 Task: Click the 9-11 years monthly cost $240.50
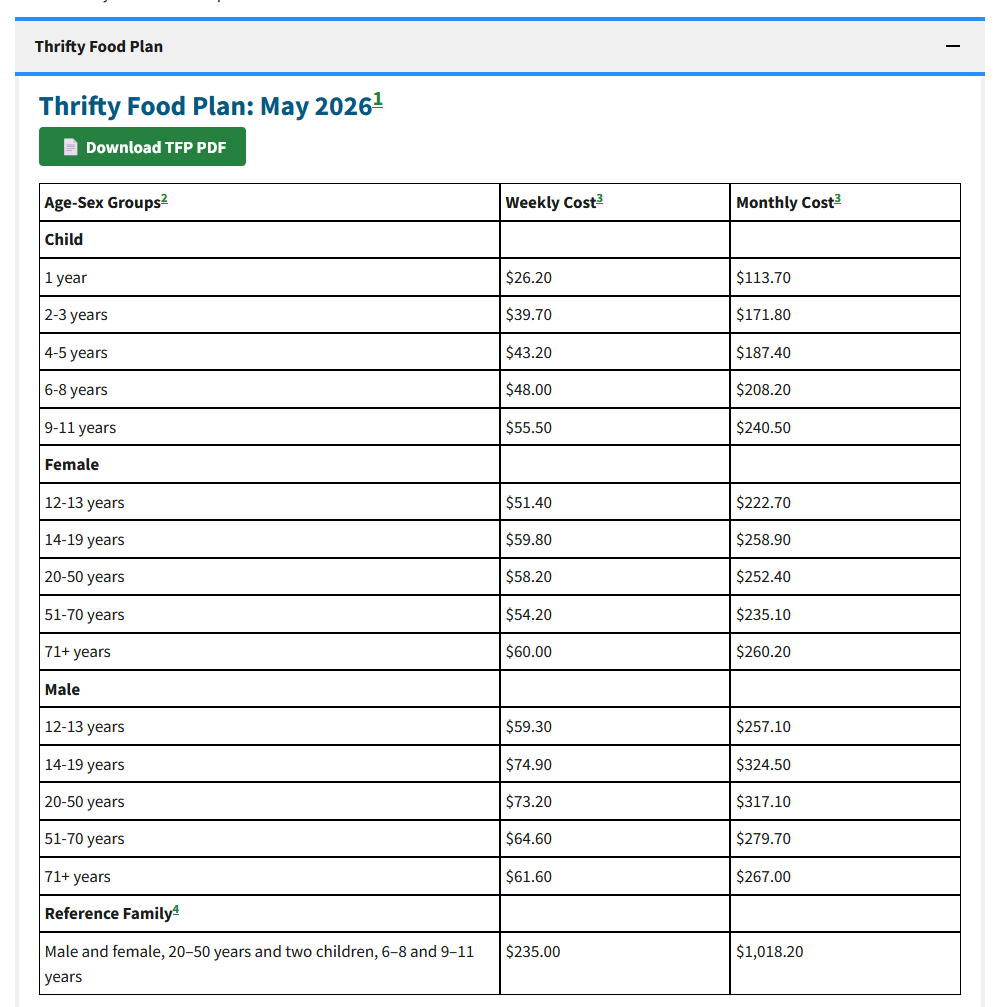point(763,428)
